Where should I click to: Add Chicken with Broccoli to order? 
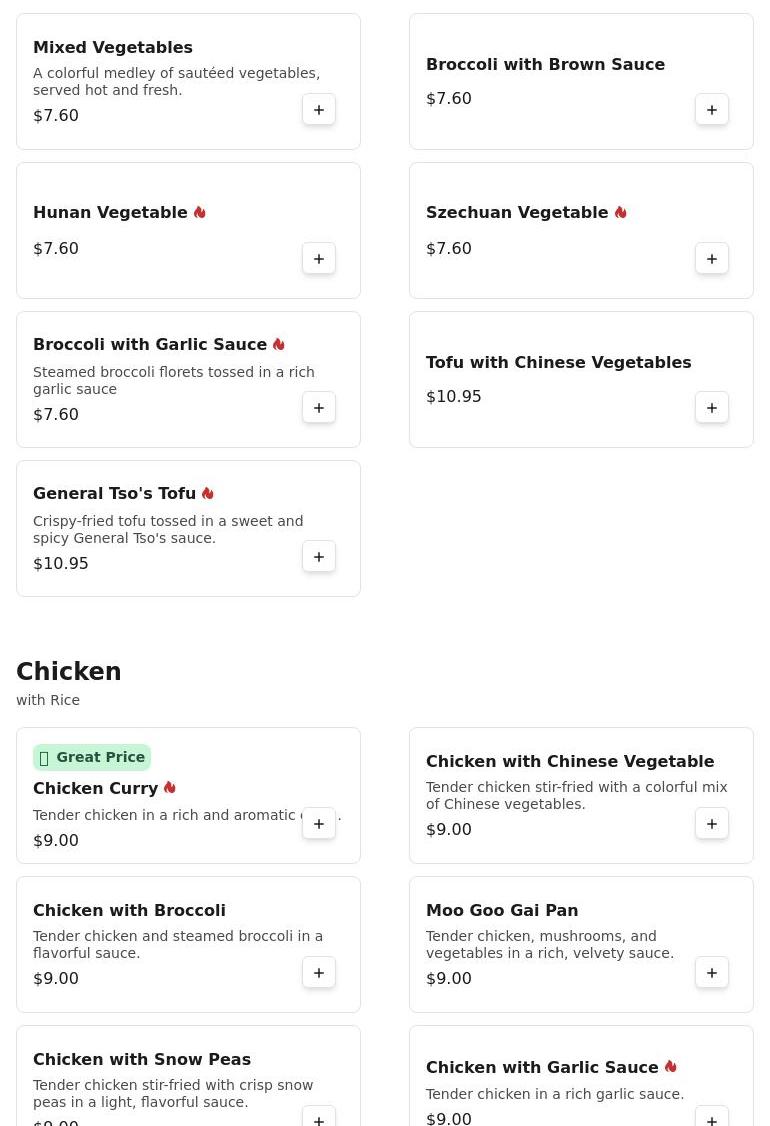pos(319,973)
